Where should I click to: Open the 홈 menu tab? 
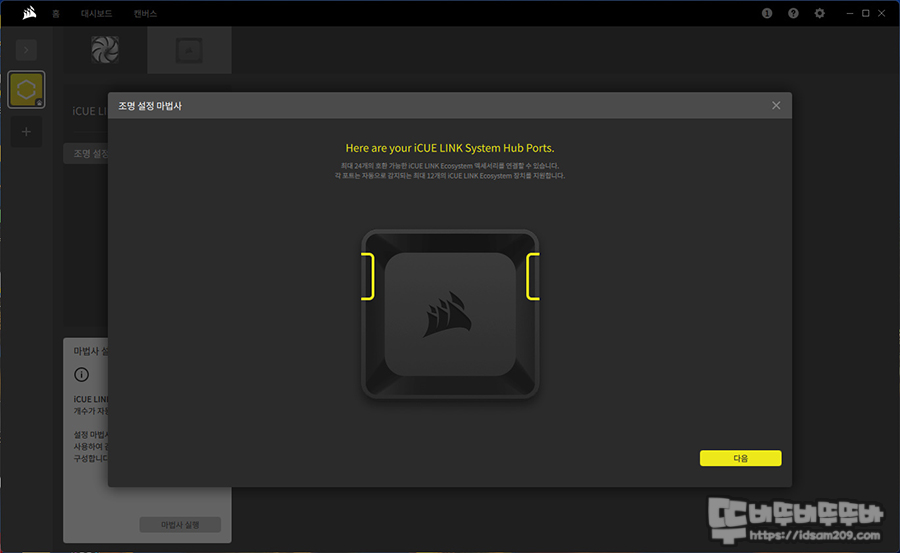(56, 13)
